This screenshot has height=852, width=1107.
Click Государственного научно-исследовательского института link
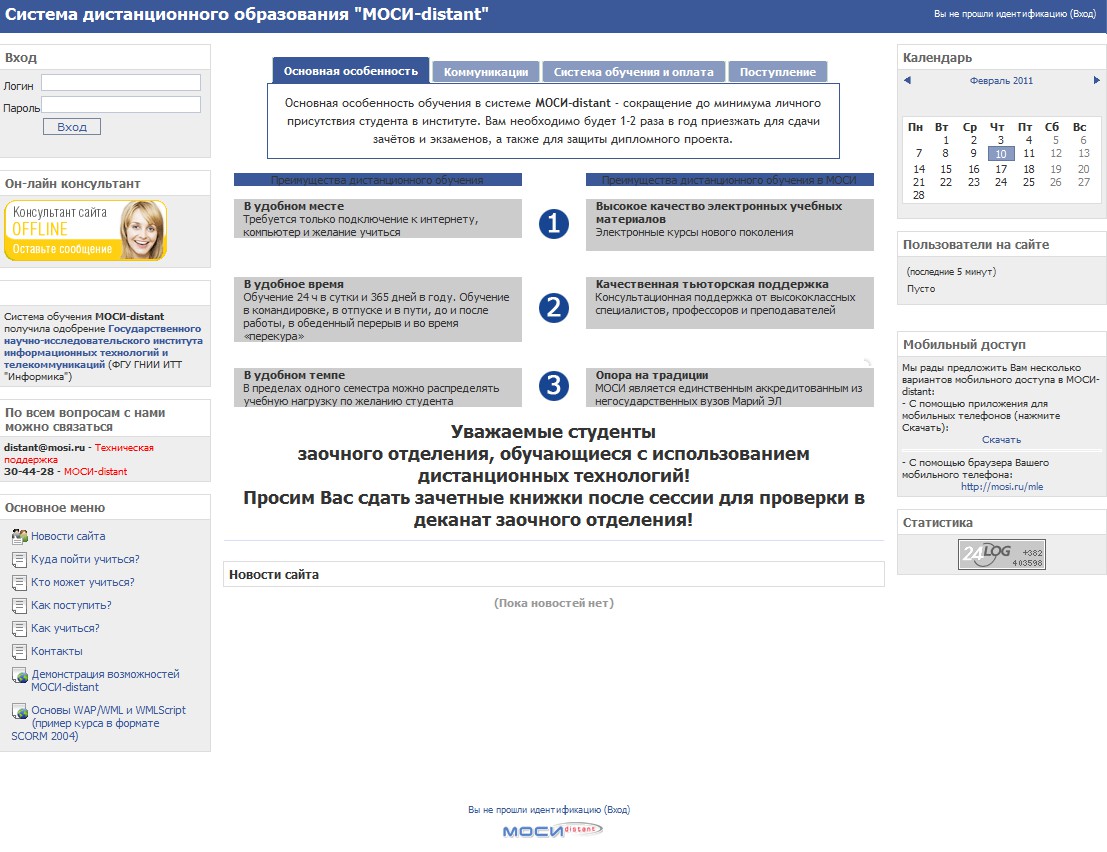(x=103, y=347)
